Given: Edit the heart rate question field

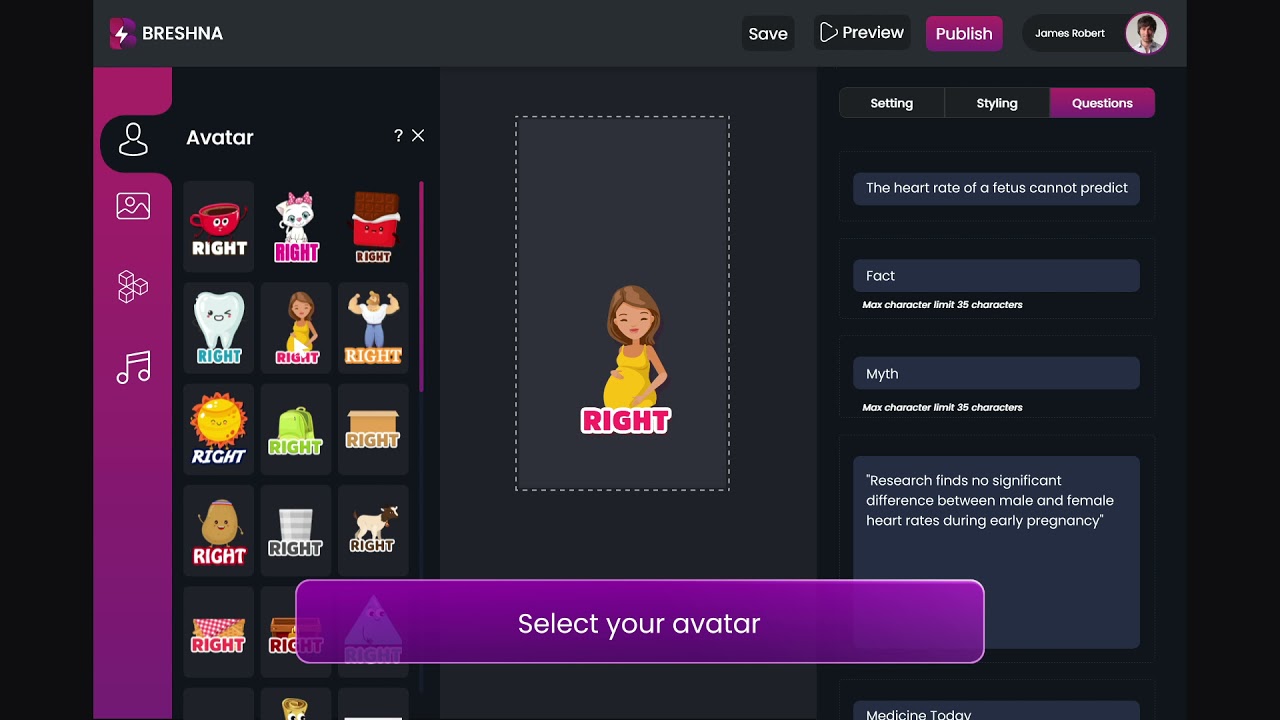Looking at the screenshot, I should tap(996, 188).
